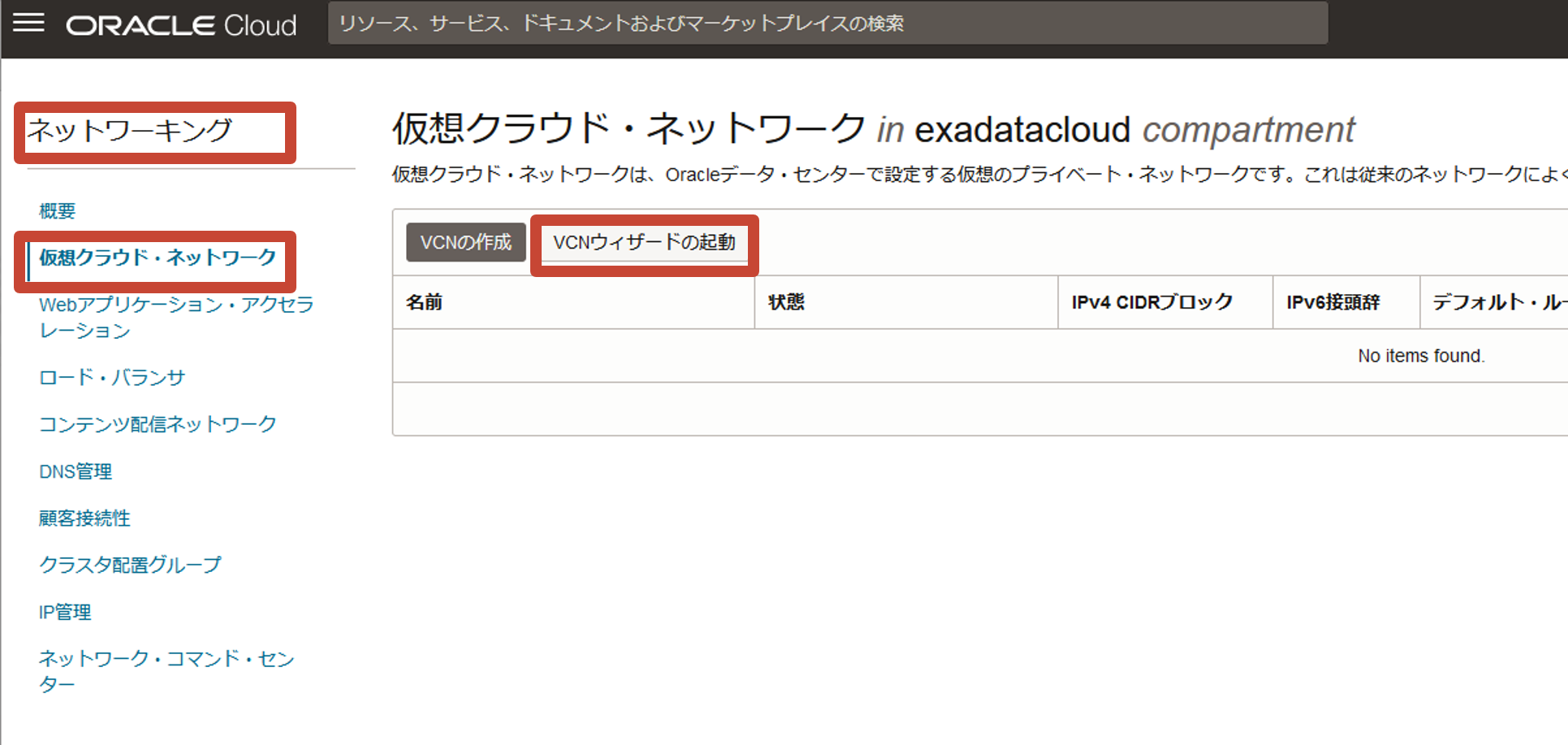Screen dimensions: 1568x745
Task: Open コンテンツ配信ネットワーク in the sidebar
Action: tap(158, 424)
